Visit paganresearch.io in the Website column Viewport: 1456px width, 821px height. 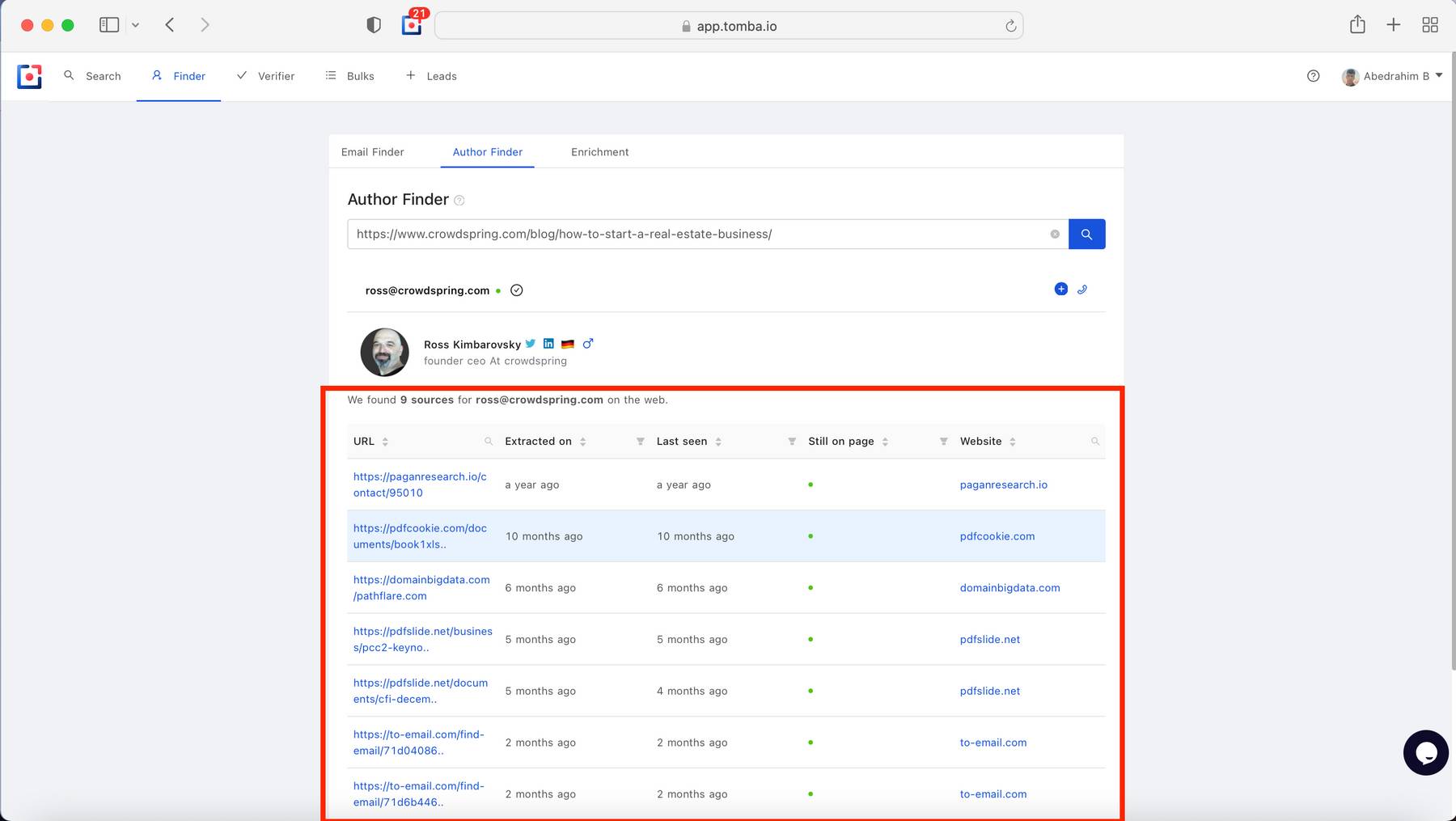1003,485
